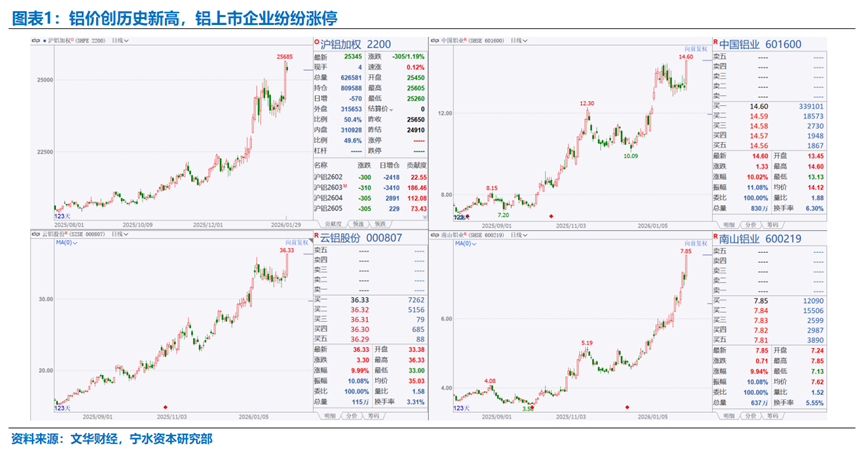The height and width of the screenshot is (452, 864).
Task: Click the 123天 label on 沪铝加权 chart
Action: tap(62, 216)
